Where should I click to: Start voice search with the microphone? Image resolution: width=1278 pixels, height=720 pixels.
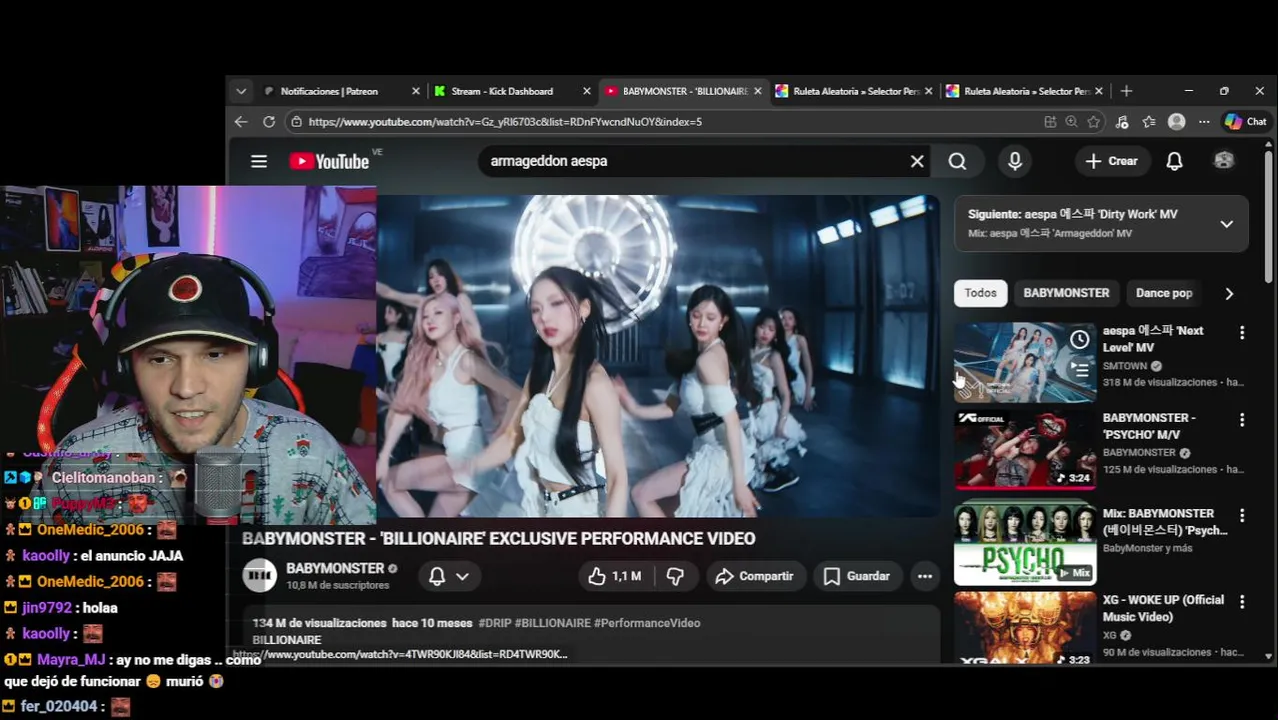pos(1015,161)
